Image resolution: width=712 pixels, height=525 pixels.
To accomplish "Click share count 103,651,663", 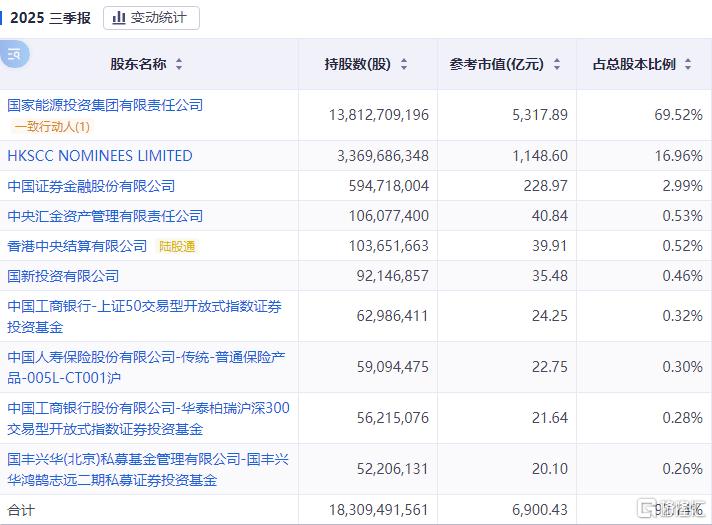I will tap(389, 246).
